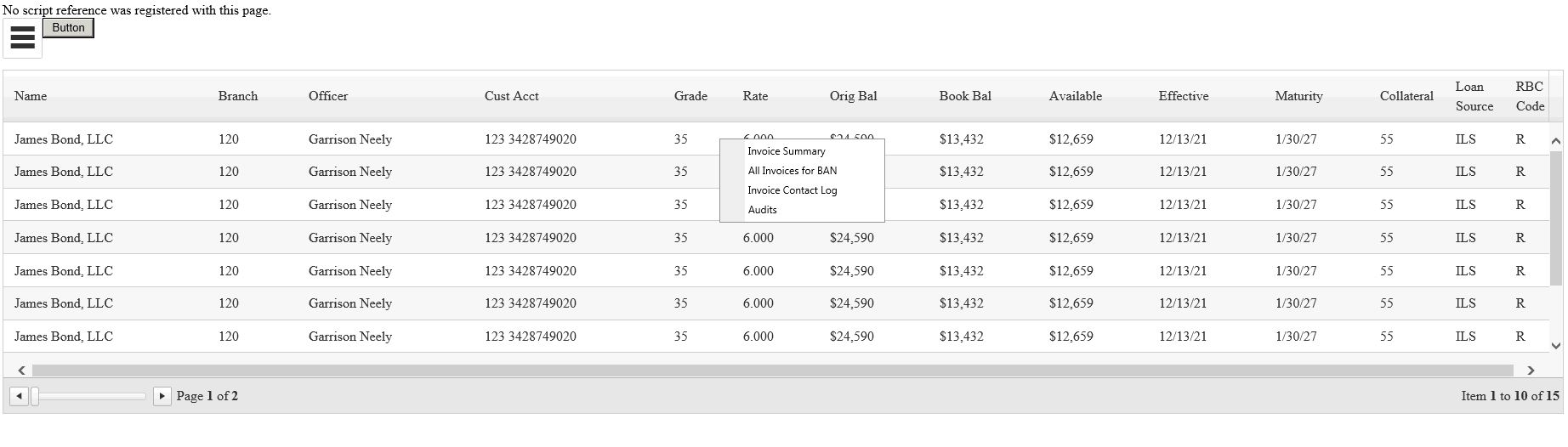This screenshot has width=1568, height=447.
Task: Click the Collateral column header
Action: tap(1406, 96)
